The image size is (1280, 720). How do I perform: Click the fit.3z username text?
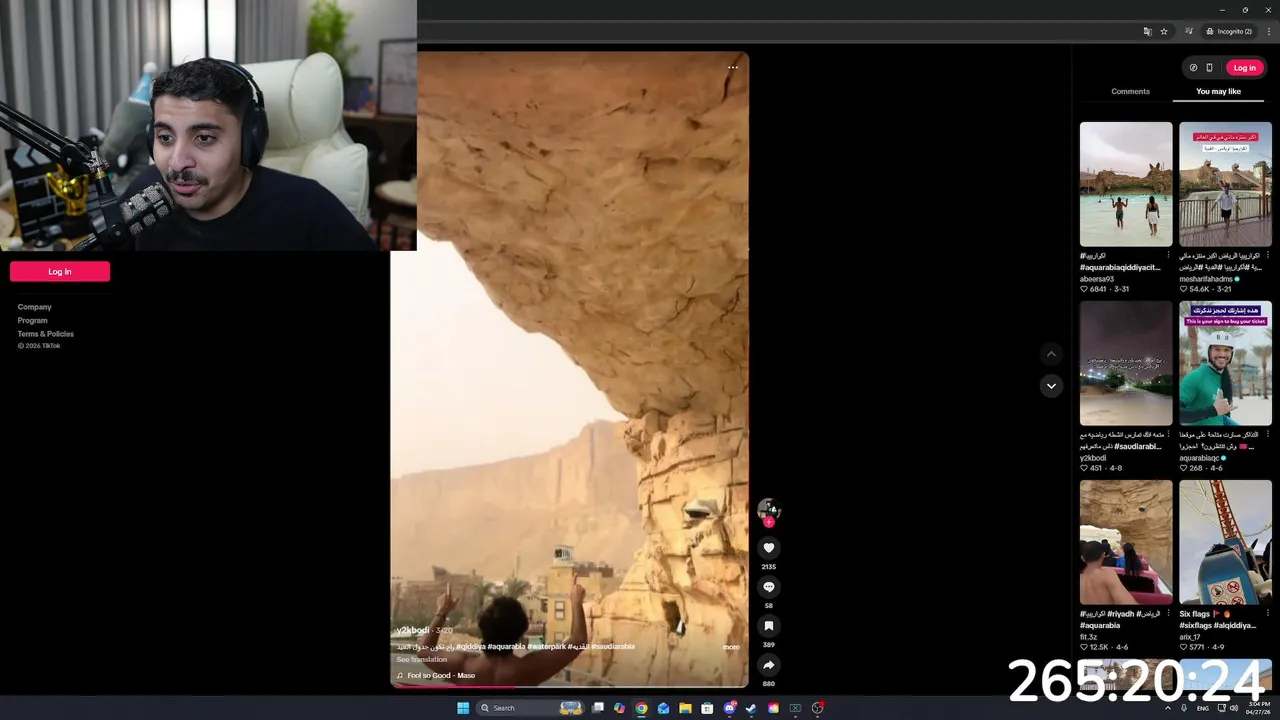[1088, 637]
